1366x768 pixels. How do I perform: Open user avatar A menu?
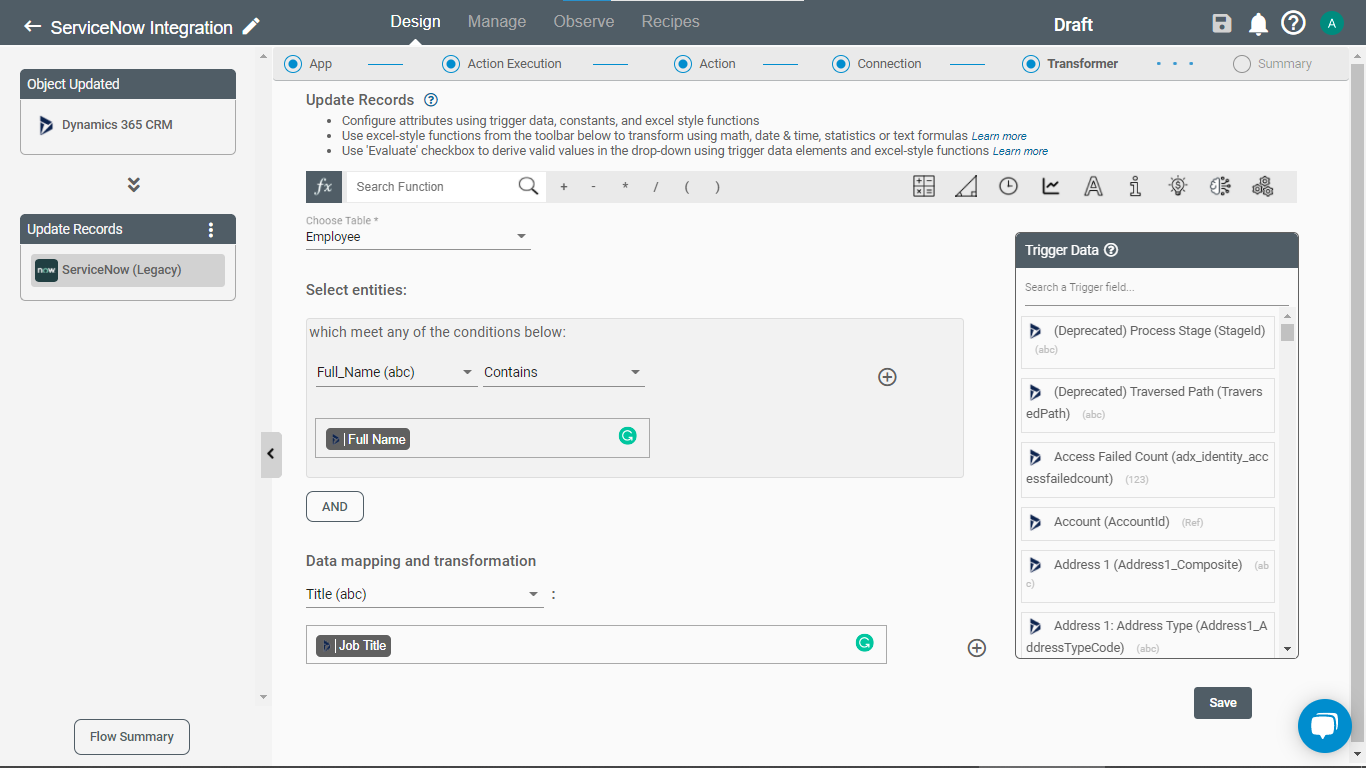tap(1331, 23)
